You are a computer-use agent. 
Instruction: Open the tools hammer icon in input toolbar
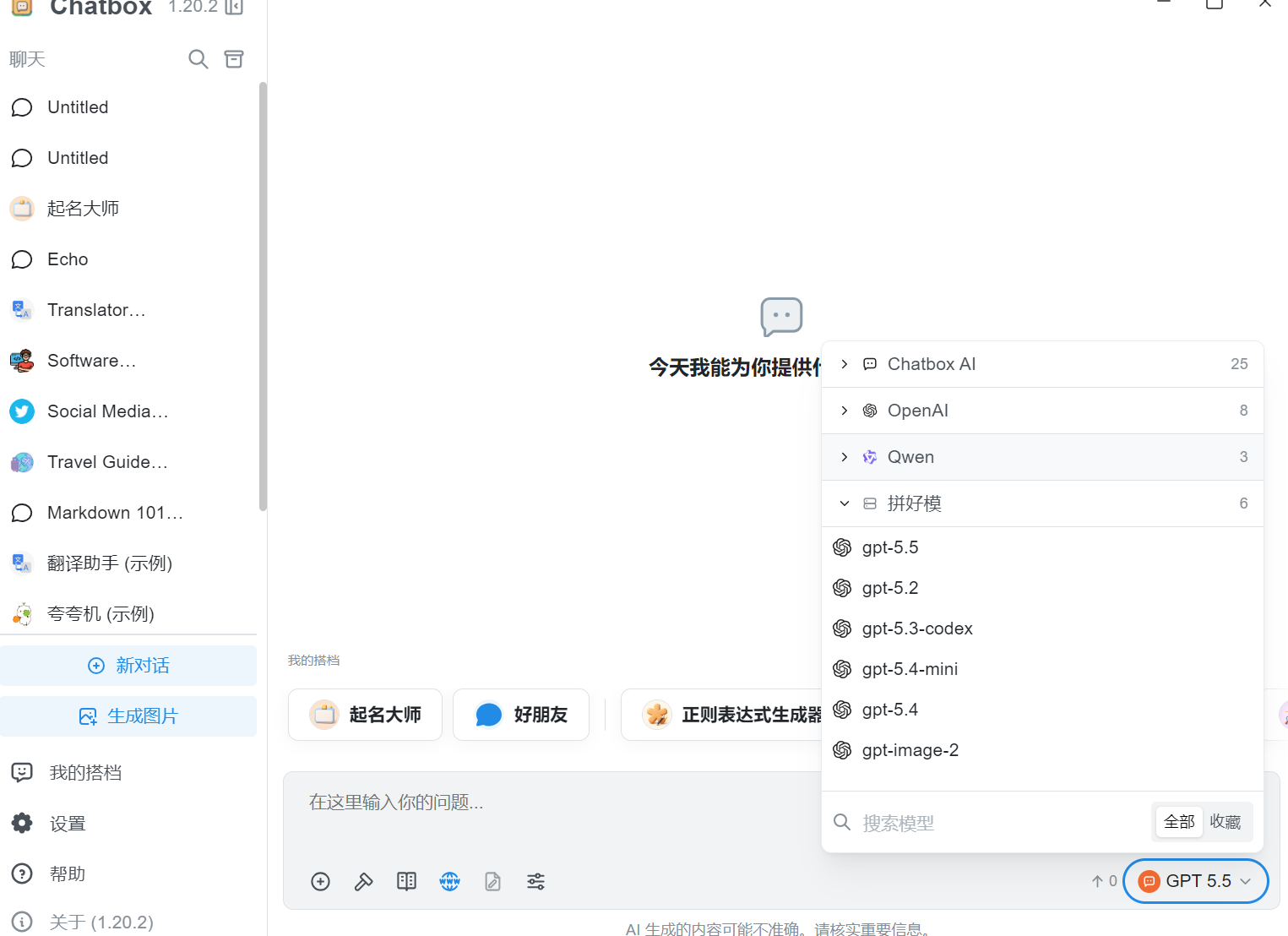[363, 882]
